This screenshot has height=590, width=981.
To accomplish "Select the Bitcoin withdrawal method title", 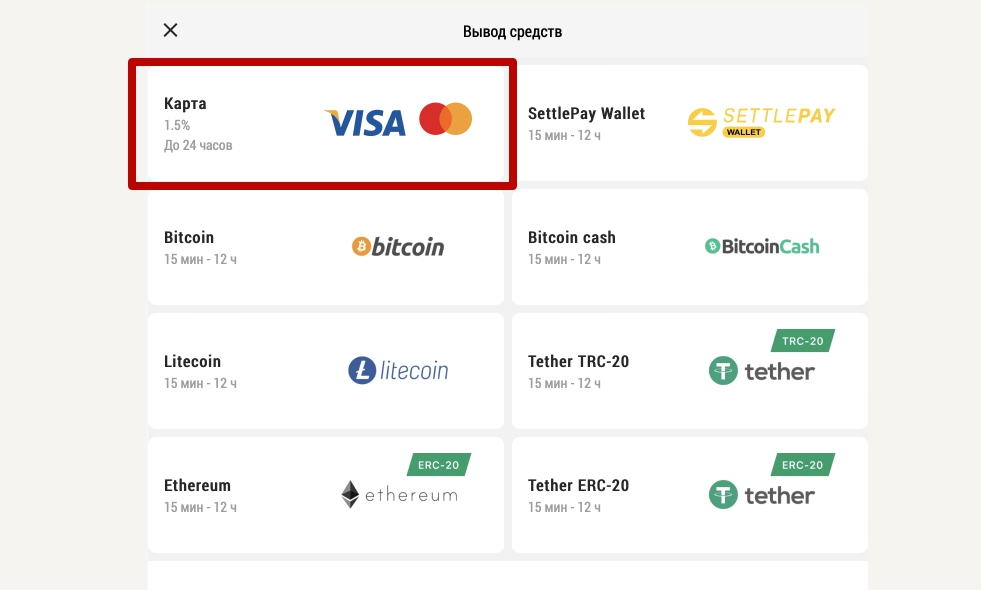I will click(189, 238).
